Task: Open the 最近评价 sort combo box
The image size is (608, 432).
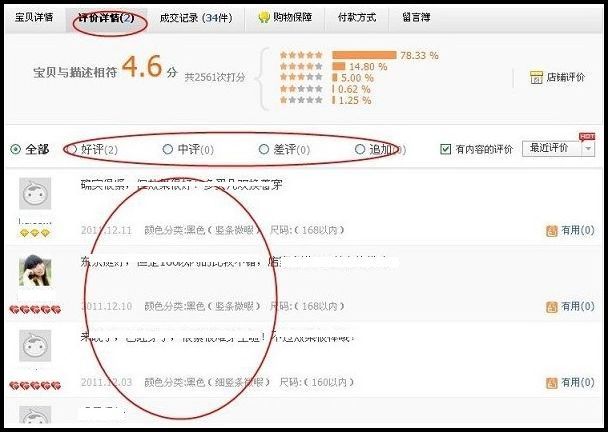Action: click(558, 149)
